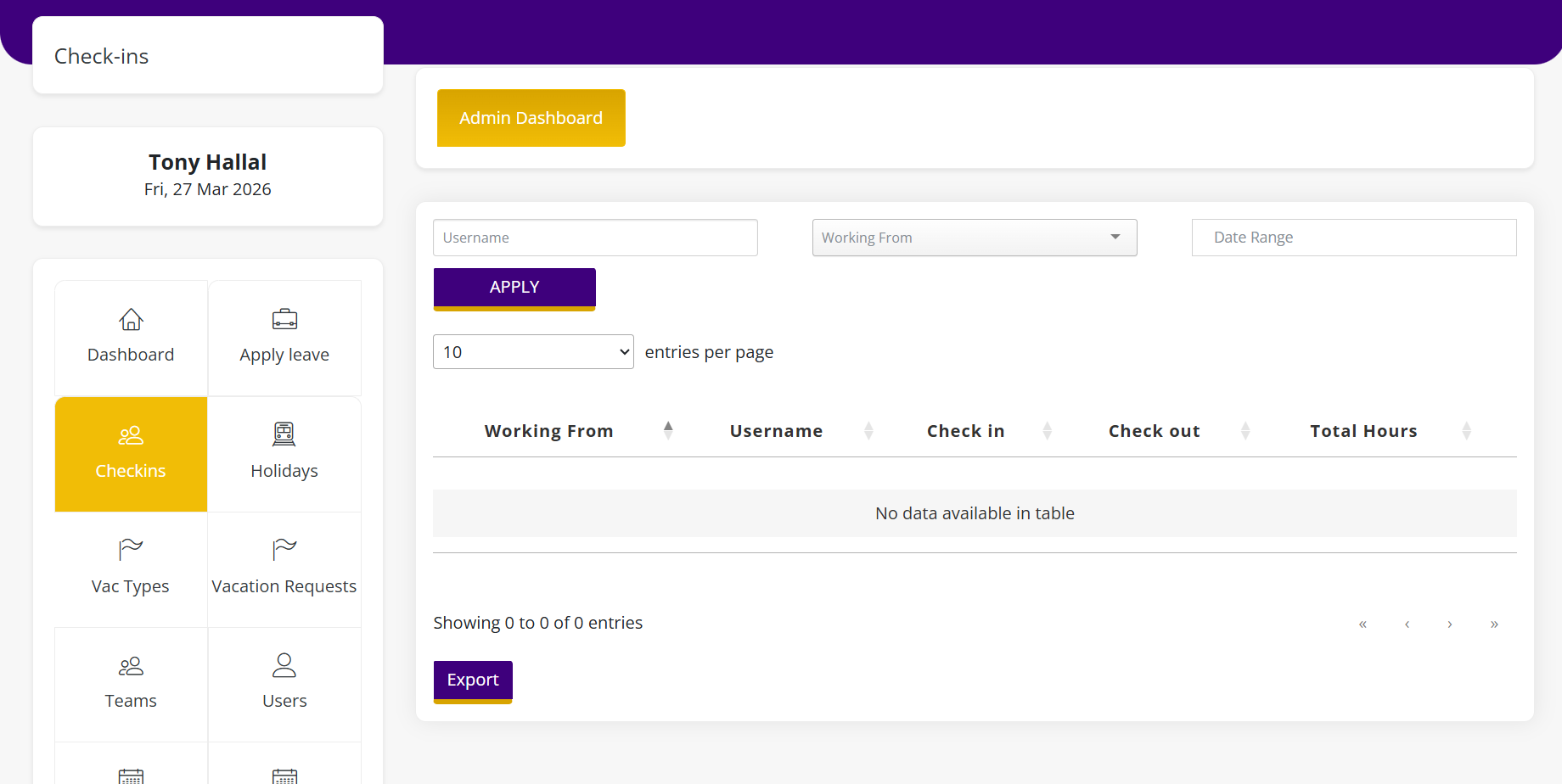Click the Holidays building icon
This screenshot has width=1562, height=784.
point(284,434)
